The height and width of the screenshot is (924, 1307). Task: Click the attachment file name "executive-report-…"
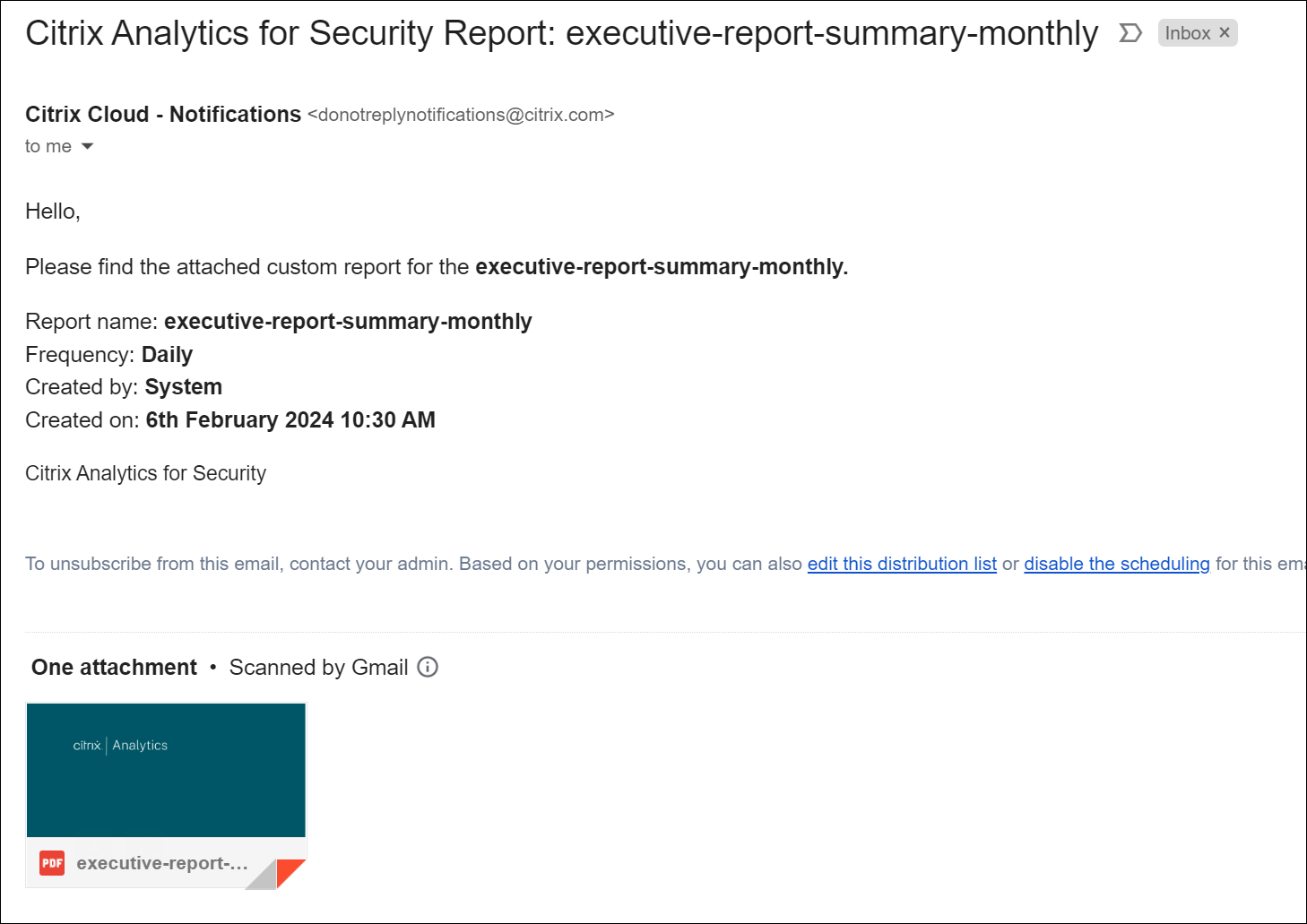click(x=162, y=863)
